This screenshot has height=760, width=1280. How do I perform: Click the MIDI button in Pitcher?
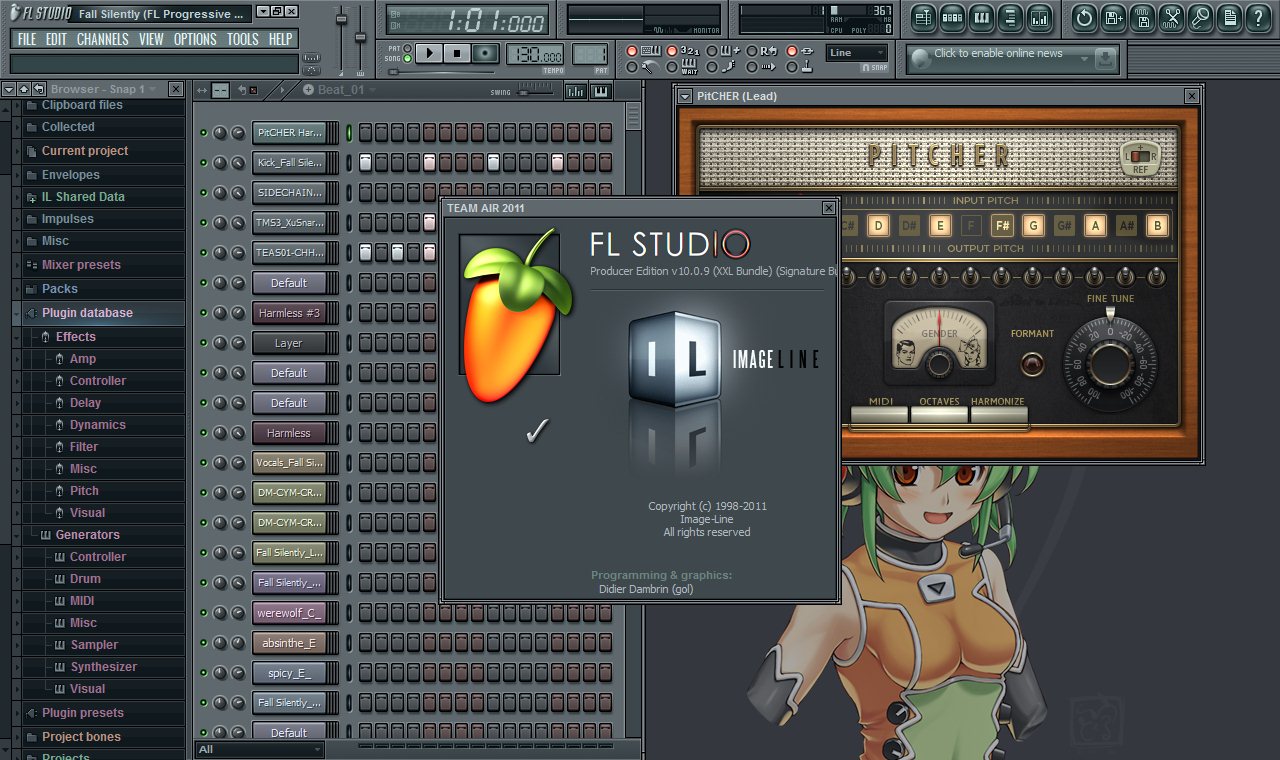(880, 415)
